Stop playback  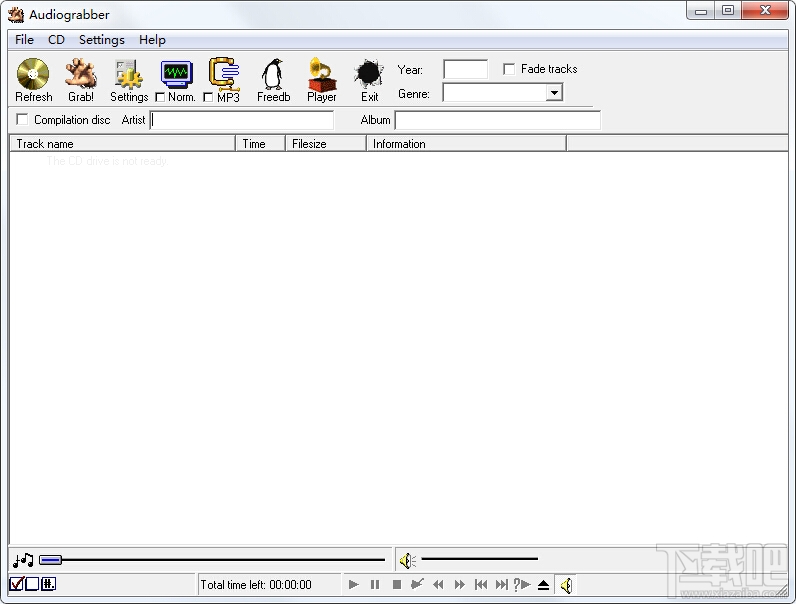(x=396, y=585)
